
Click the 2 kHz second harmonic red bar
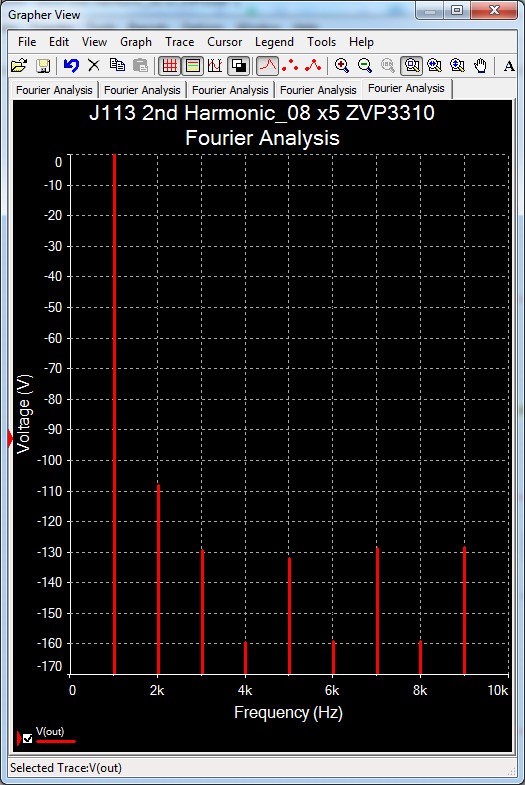(158, 579)
